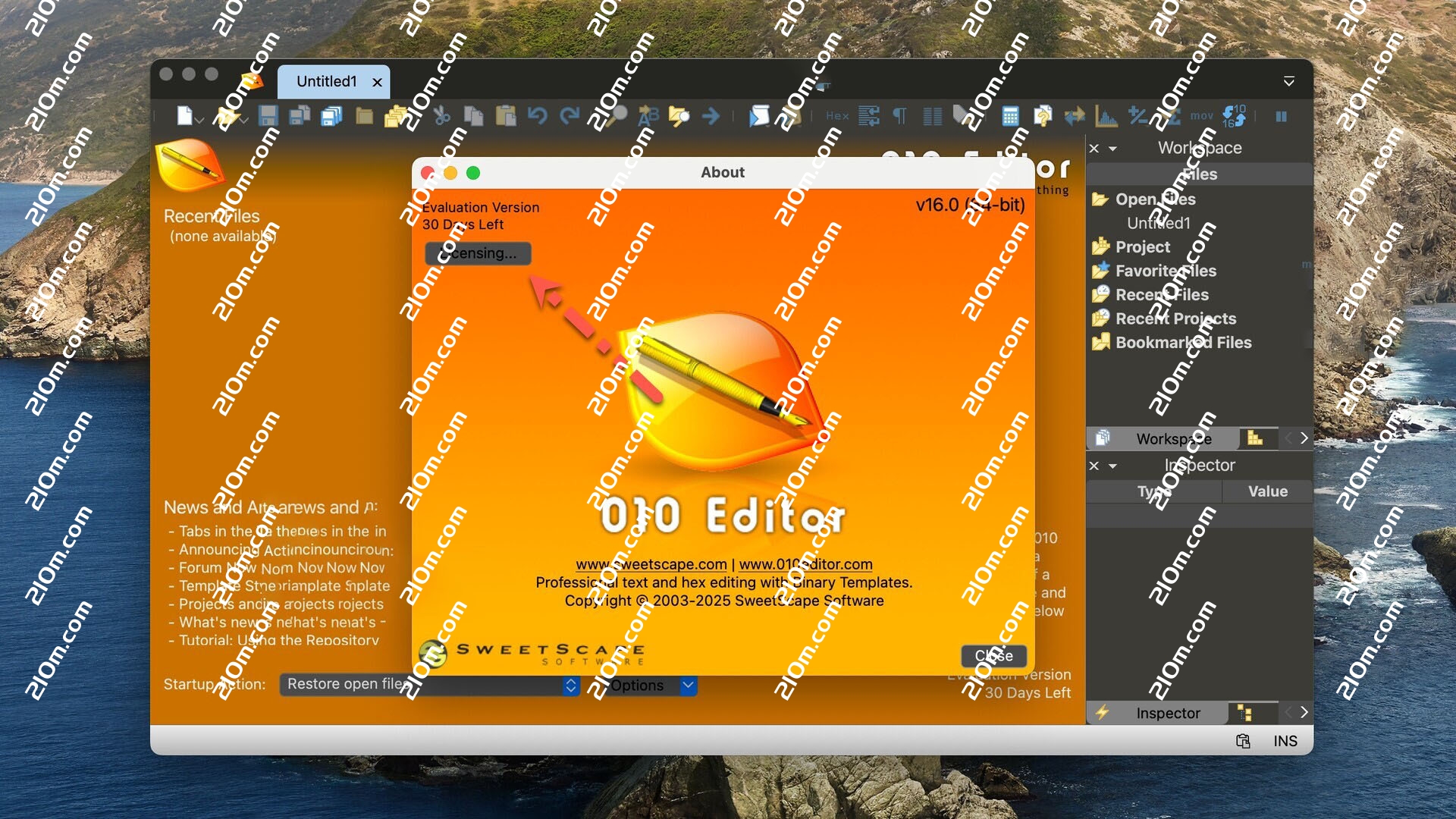Open the Calculator tool icon
1456x819 pixels.
point(1009,116)
